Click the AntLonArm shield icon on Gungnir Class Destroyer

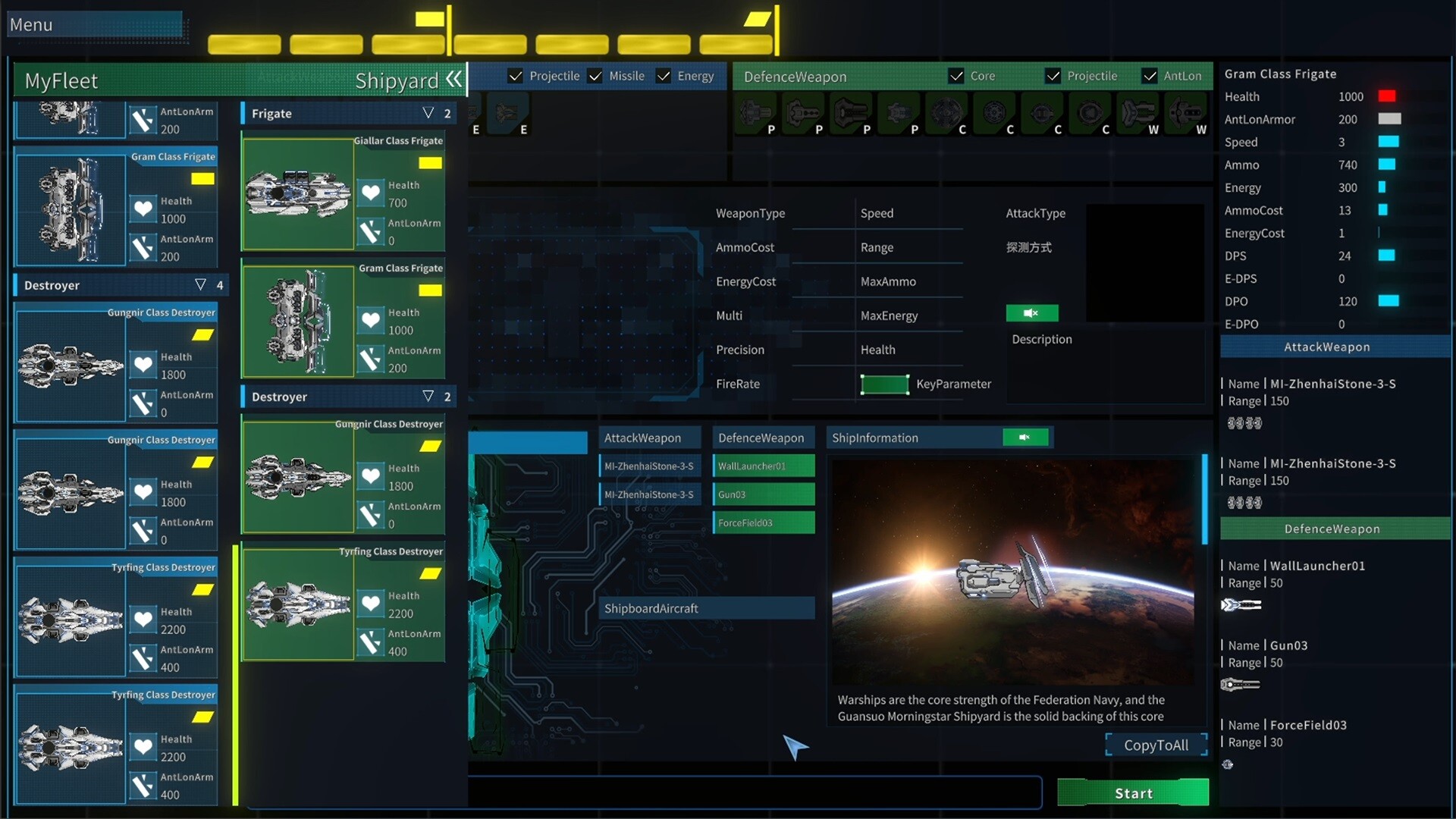click(x=143, y=403)
